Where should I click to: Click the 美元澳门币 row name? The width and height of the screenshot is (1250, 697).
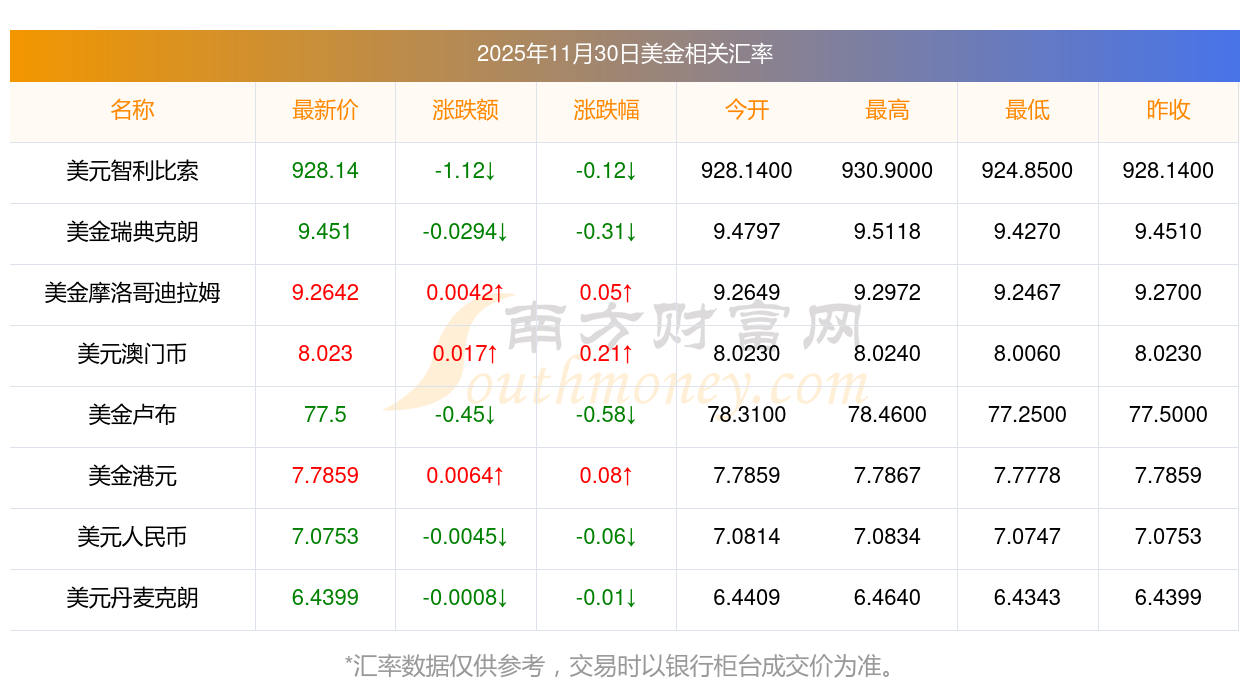[133, 354]
